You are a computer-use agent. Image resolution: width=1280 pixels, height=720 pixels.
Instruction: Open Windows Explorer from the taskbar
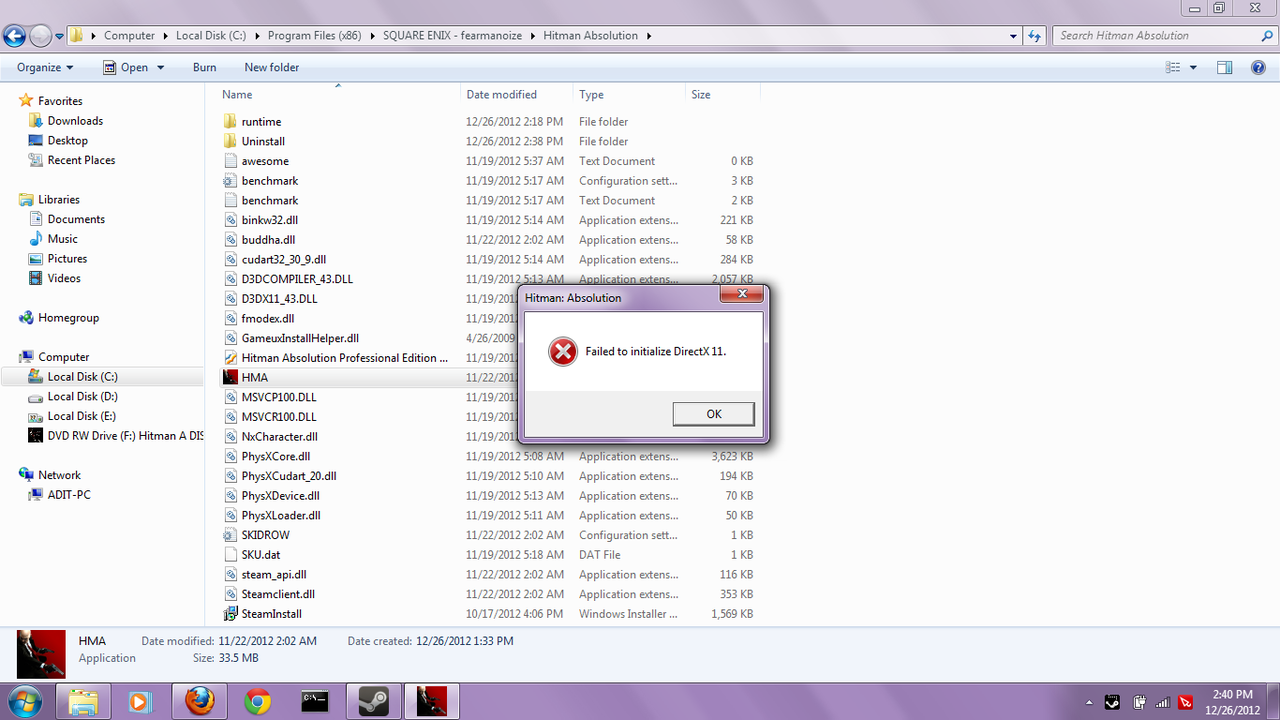point(84,701)
